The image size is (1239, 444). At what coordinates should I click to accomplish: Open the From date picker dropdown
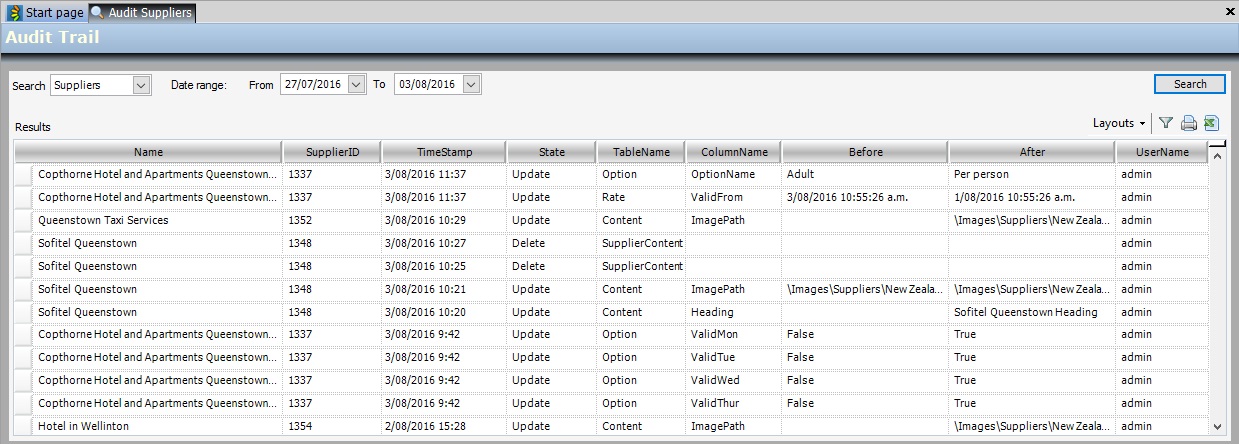click(x=357, y=85)
